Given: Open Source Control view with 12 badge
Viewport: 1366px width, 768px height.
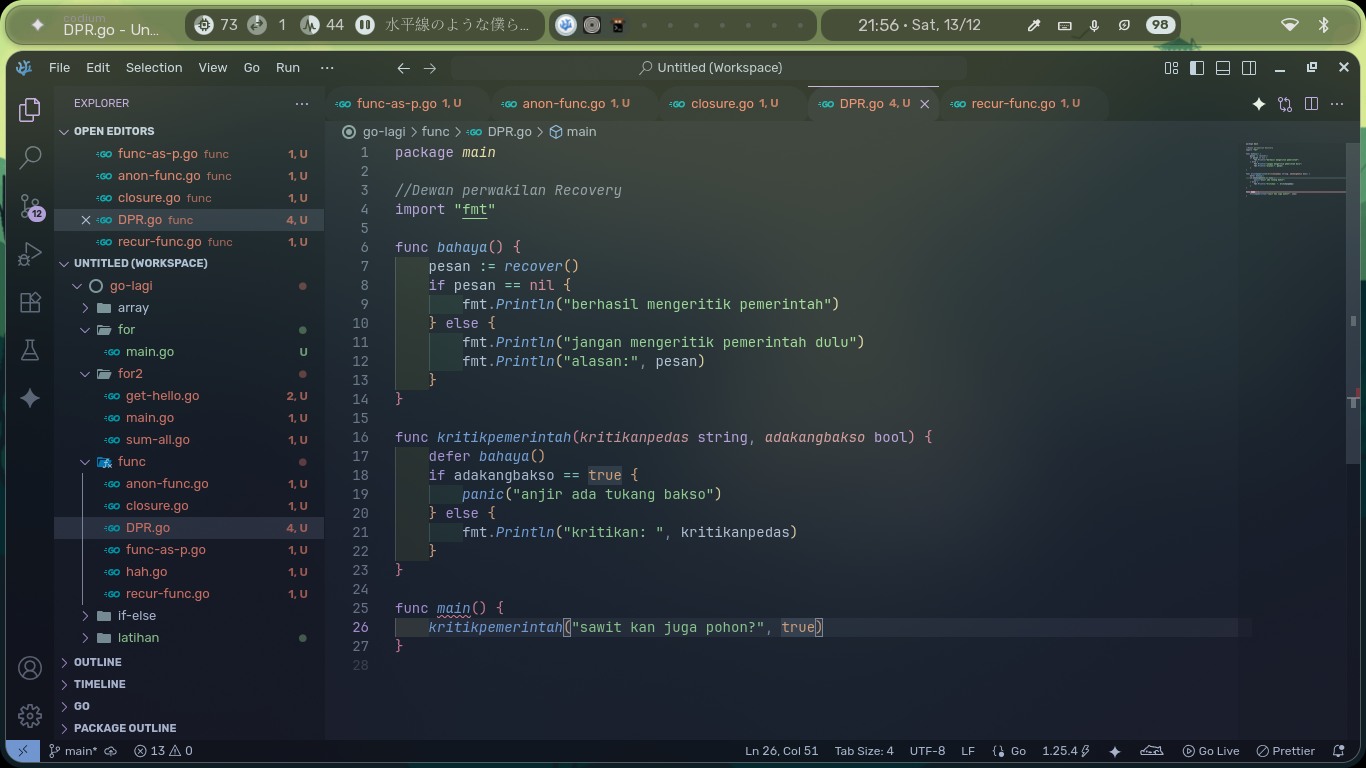Looking at the screenshot, I should 30,206.
